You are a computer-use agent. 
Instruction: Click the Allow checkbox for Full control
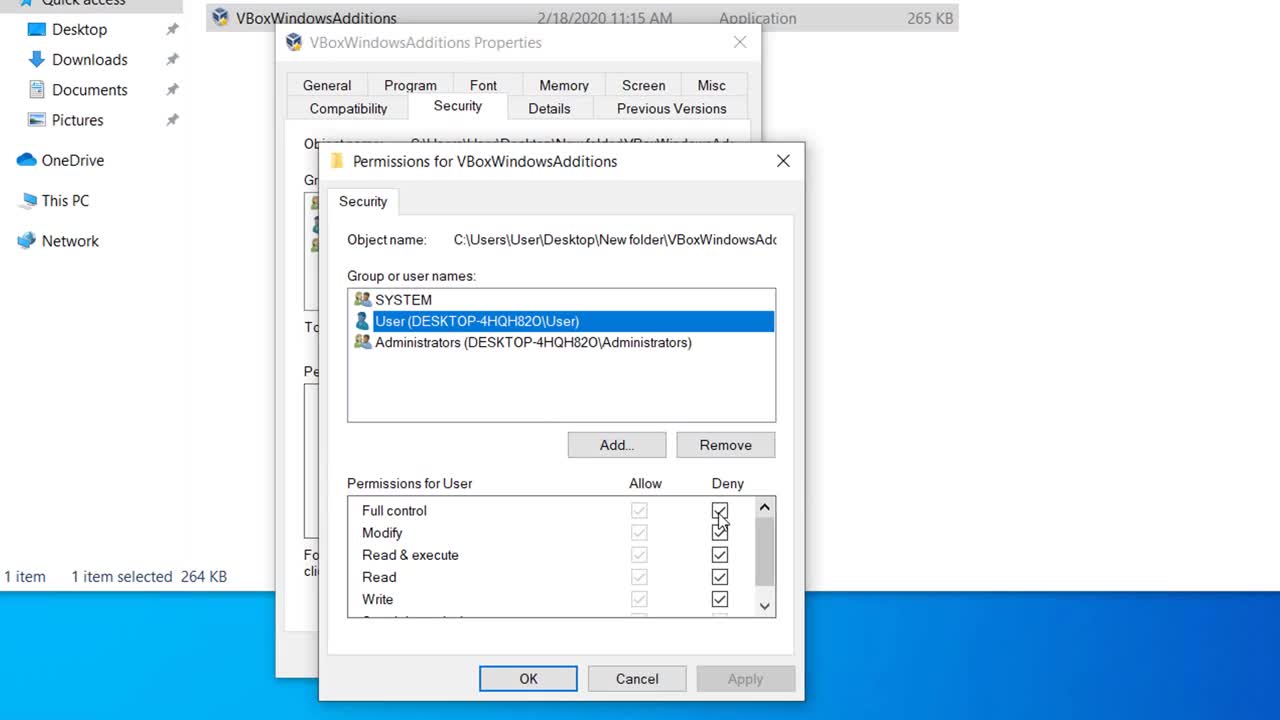639,511
